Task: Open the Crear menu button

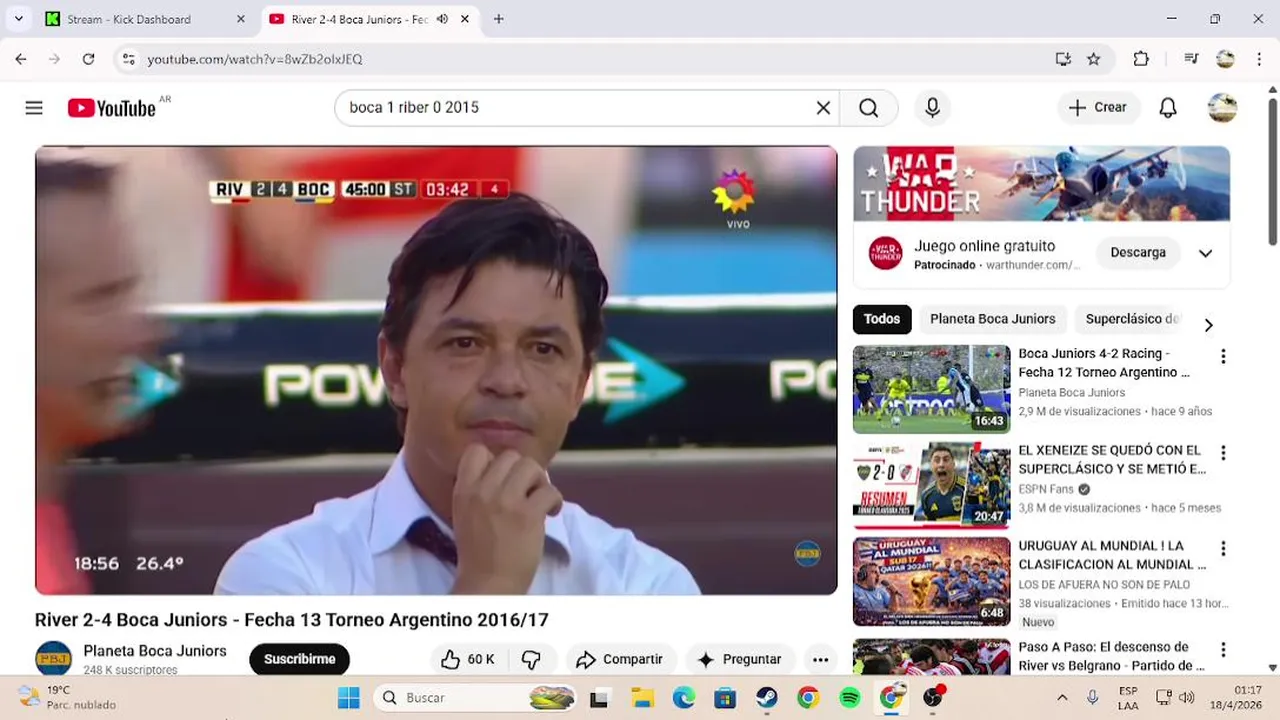Action: pyautogui.click(x=1098, y=107)
